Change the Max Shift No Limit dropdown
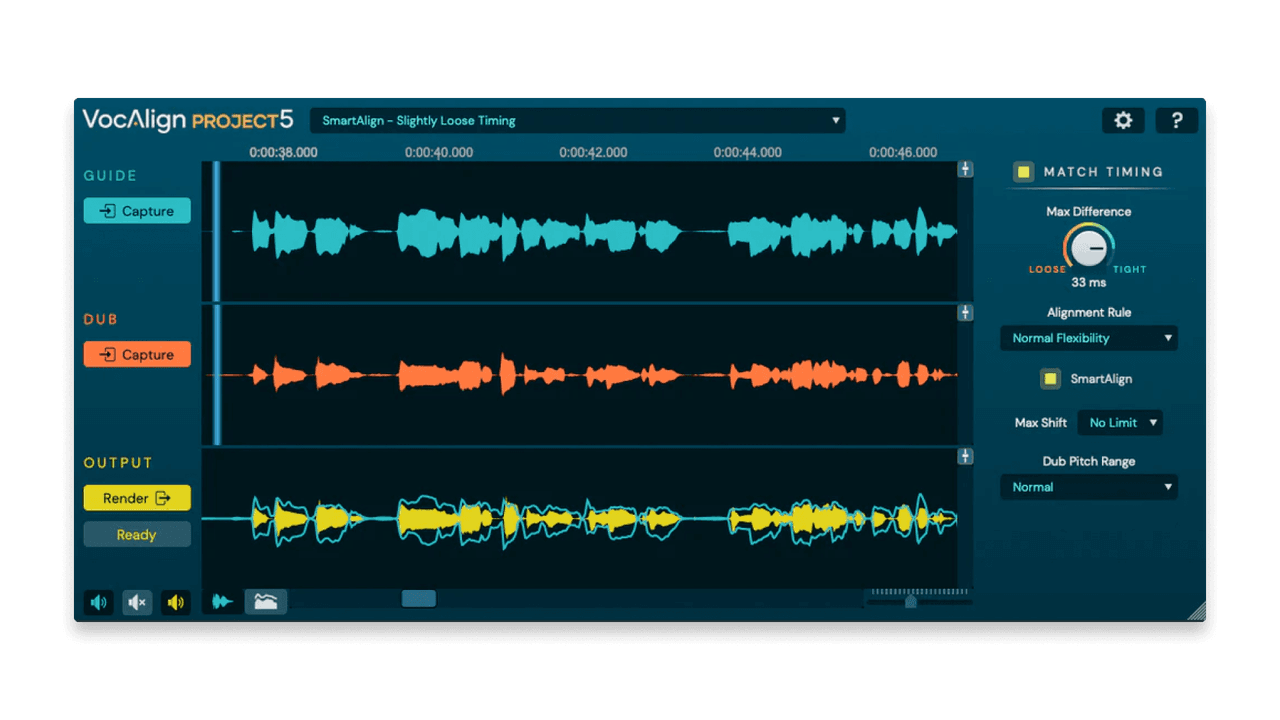 click(1120, 422)
